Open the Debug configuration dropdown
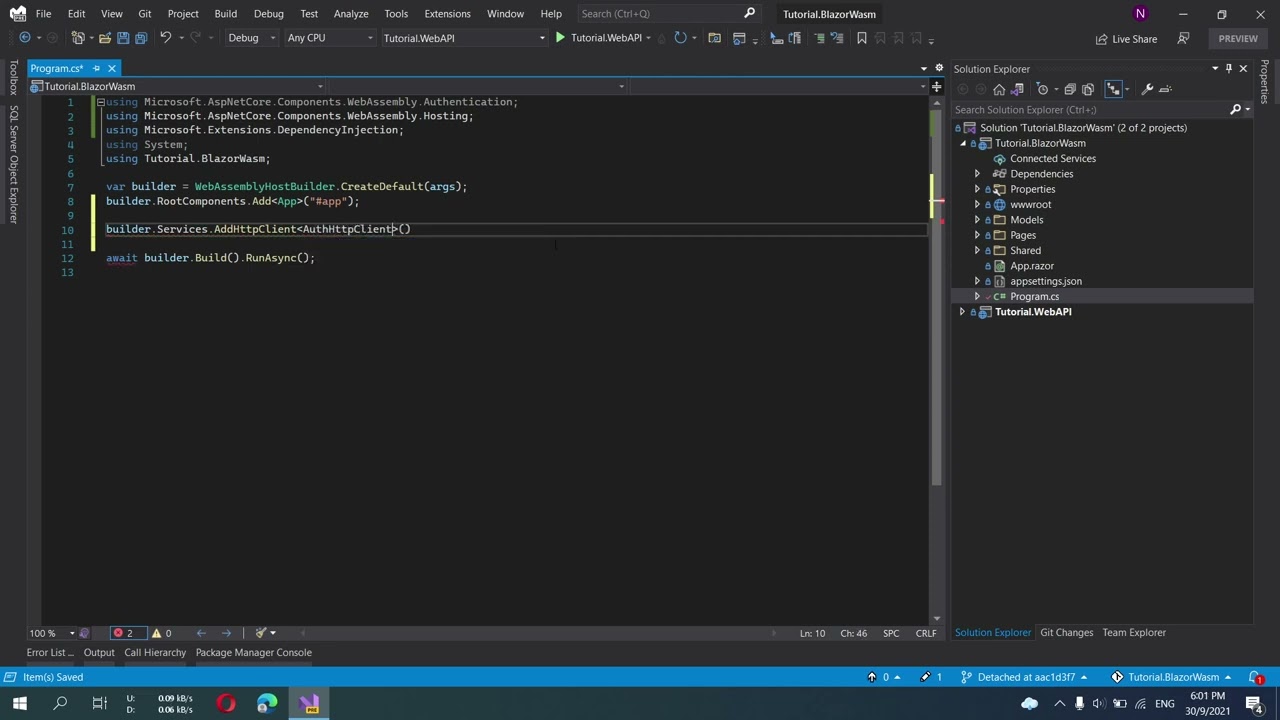Viewport: 1280px width, 720px height. pyautogui.click(x=251, y=38)
